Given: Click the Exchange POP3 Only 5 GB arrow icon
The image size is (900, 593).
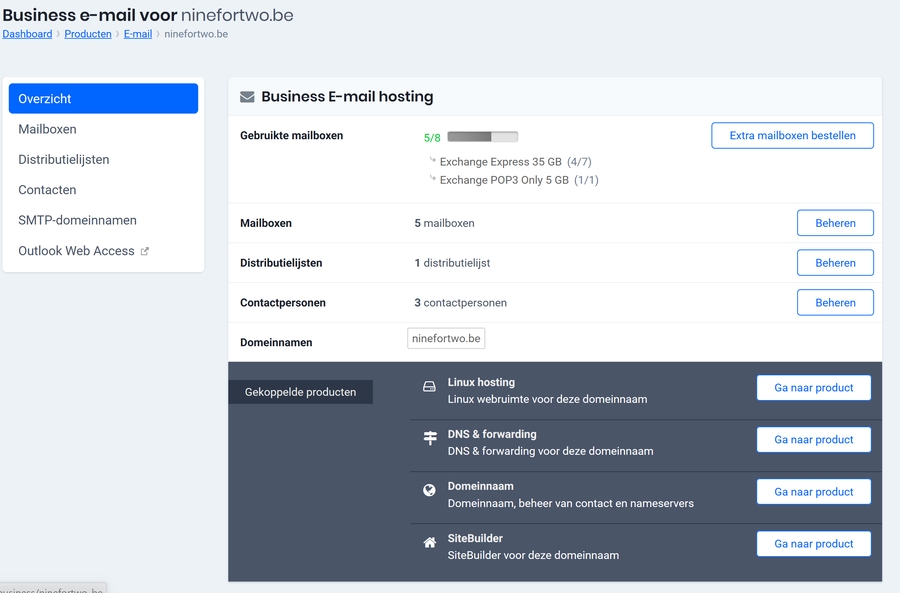Looking at the screenshot, I should 432,180.
